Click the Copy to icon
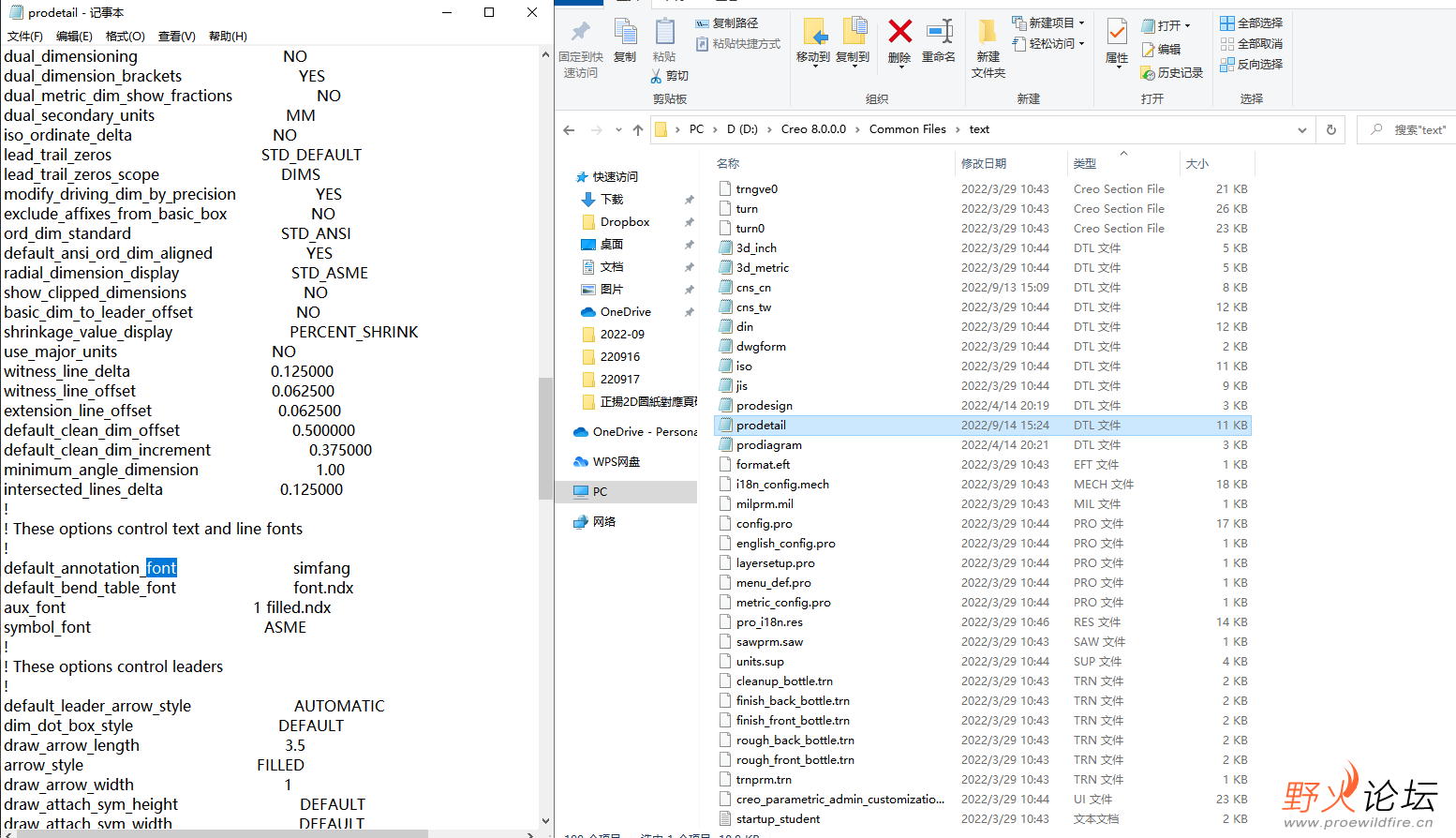This screenshot has width=1456, height=838. click(x=854, y=31)
